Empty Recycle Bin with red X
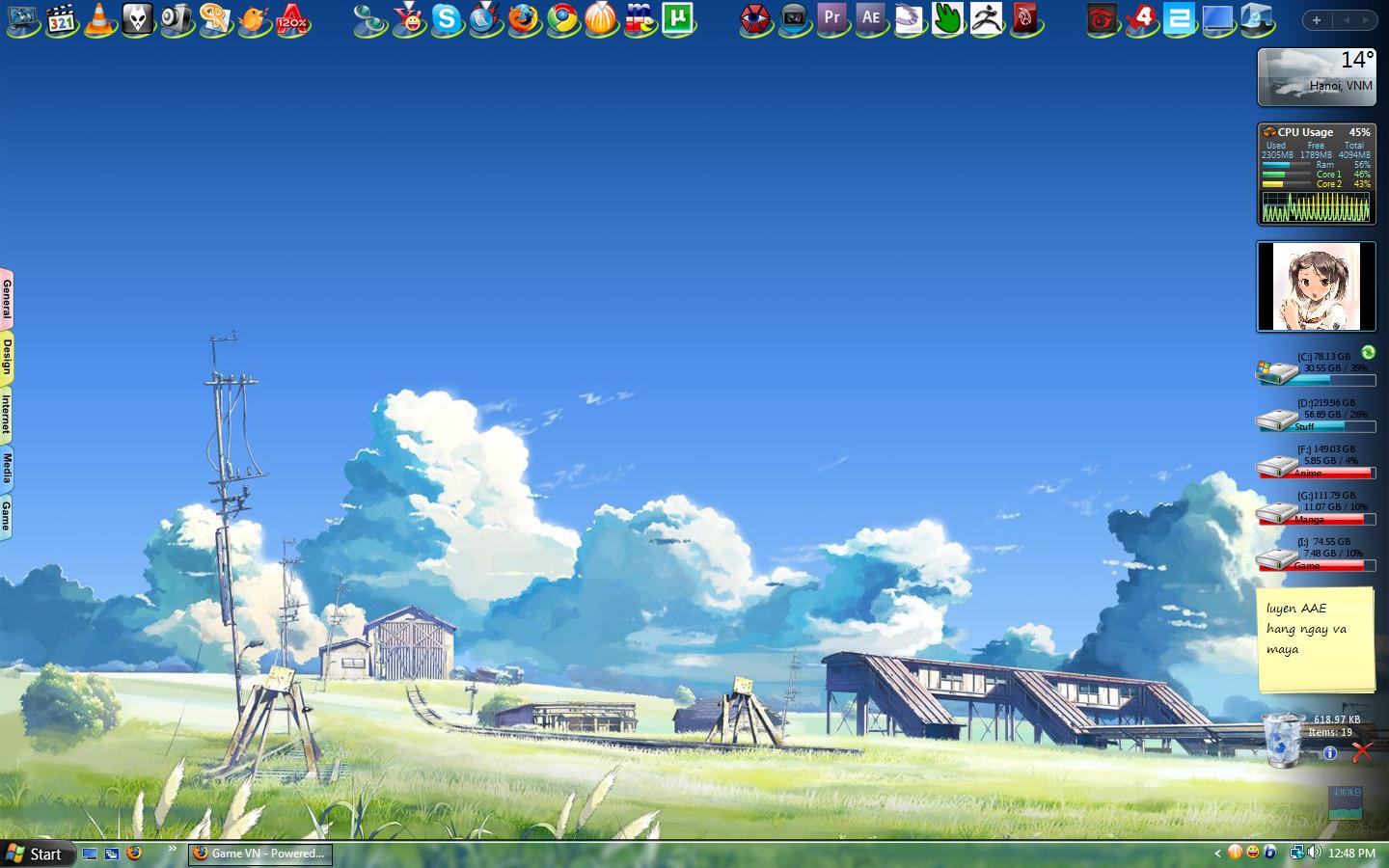This screenshot has height=868, width=1389. (1362, 752)
